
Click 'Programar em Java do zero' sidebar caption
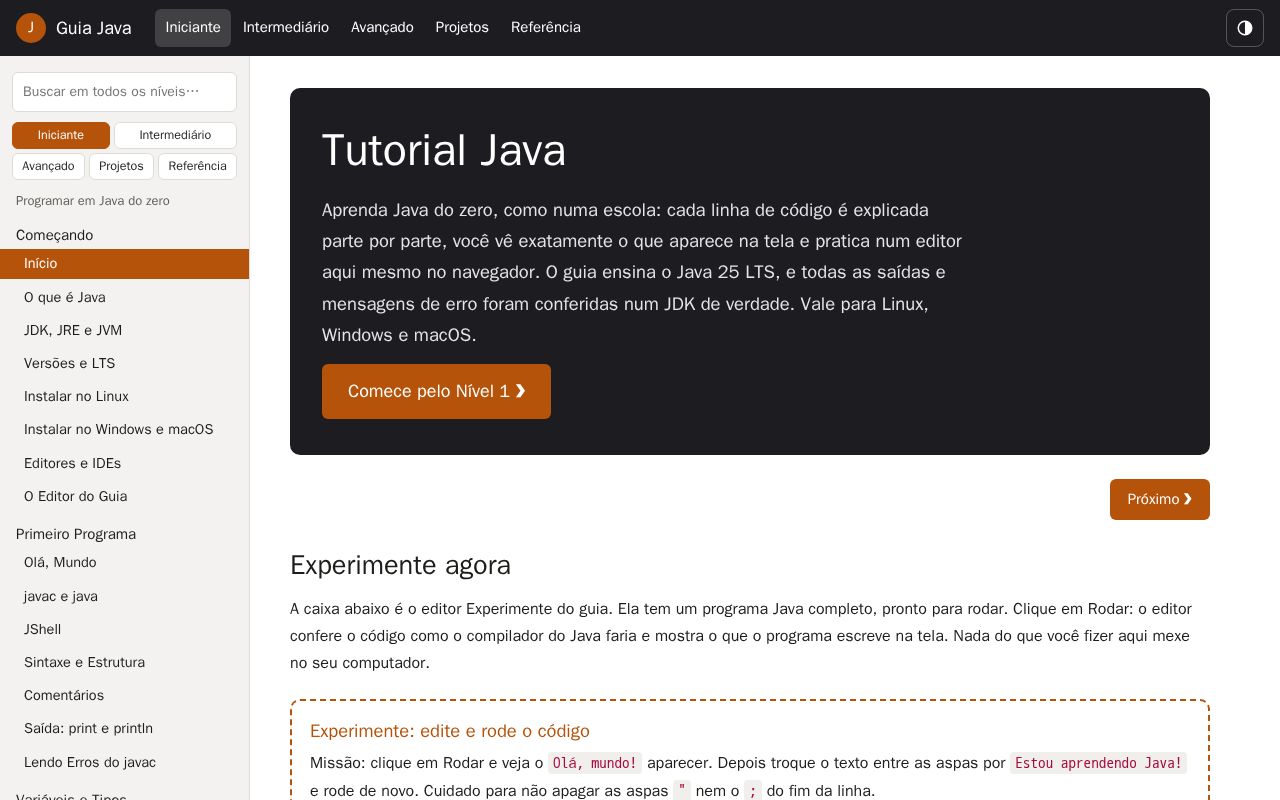(x=93, y=201)
